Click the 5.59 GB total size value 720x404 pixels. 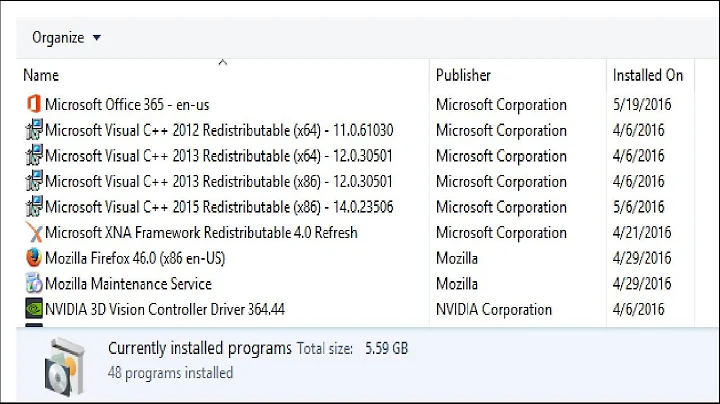coord(386,349)
